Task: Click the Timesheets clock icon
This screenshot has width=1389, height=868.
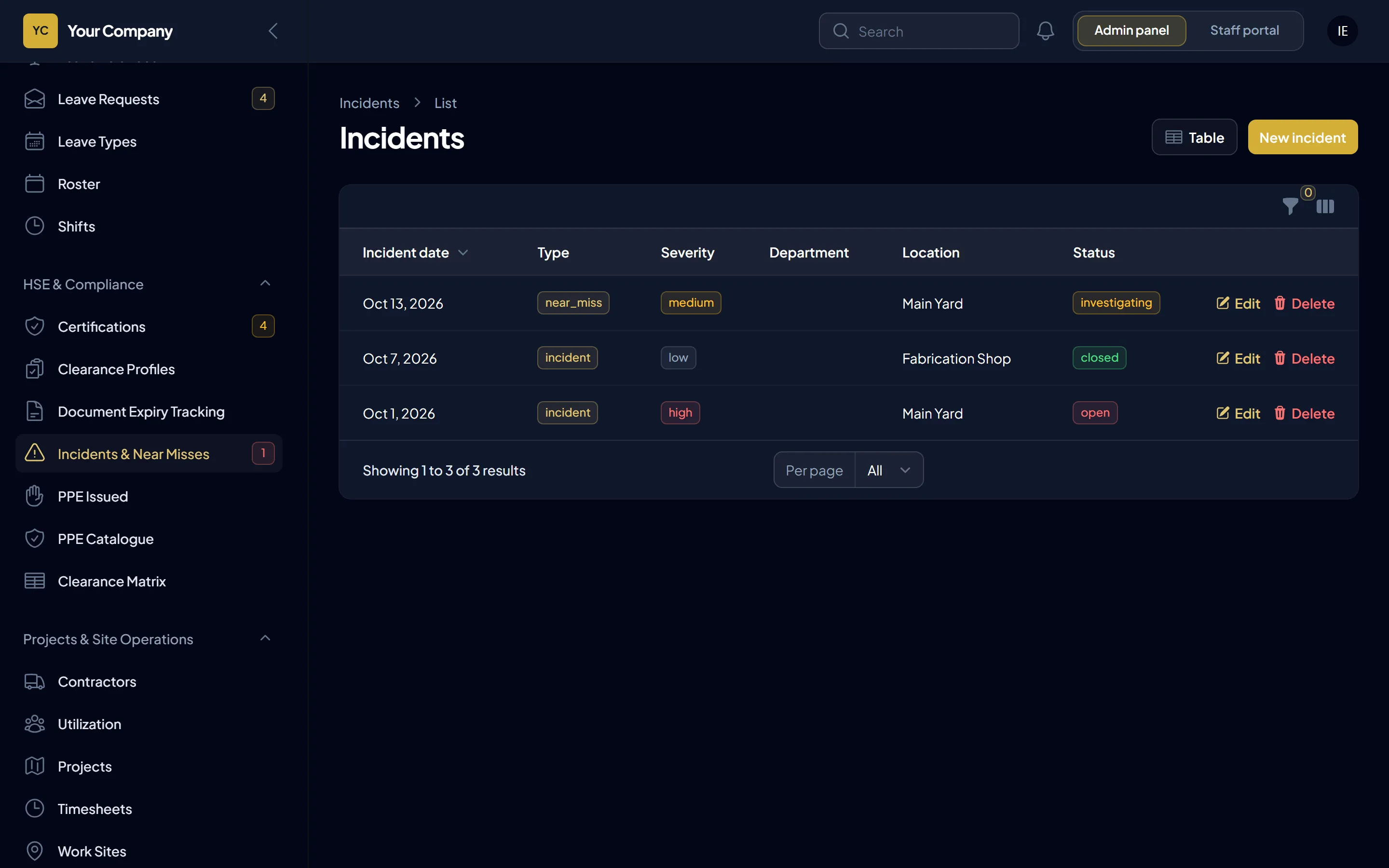Action: pyautogui.click(x=34, y=808)
